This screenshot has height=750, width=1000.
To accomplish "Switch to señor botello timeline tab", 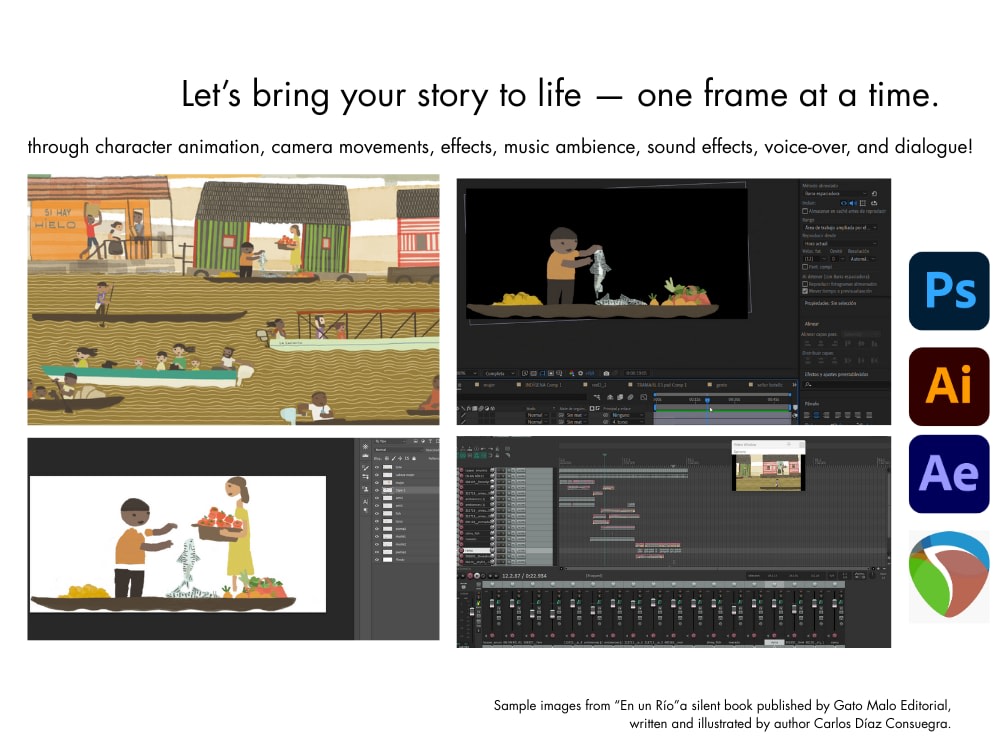I will [770, 385].
